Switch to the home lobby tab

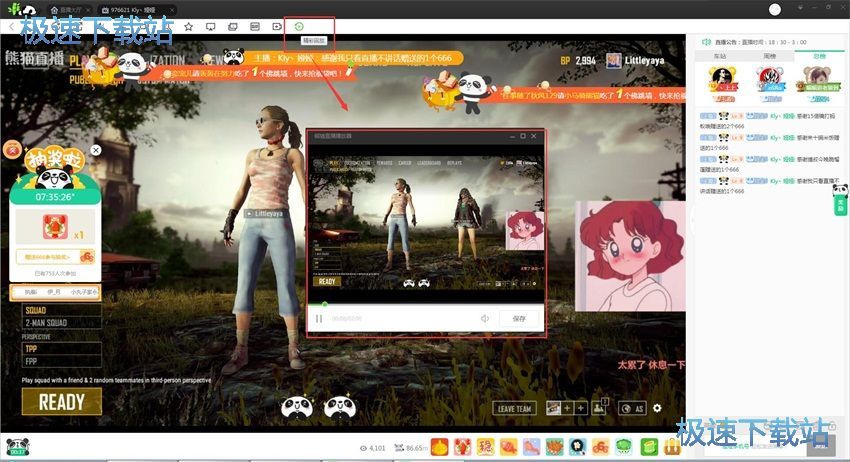point(68,10)
